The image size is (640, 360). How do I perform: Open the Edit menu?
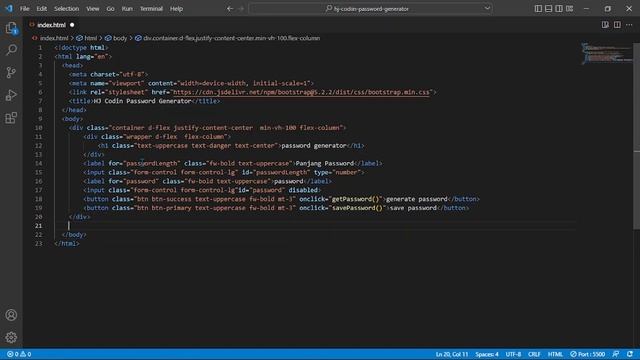(42, 9)
